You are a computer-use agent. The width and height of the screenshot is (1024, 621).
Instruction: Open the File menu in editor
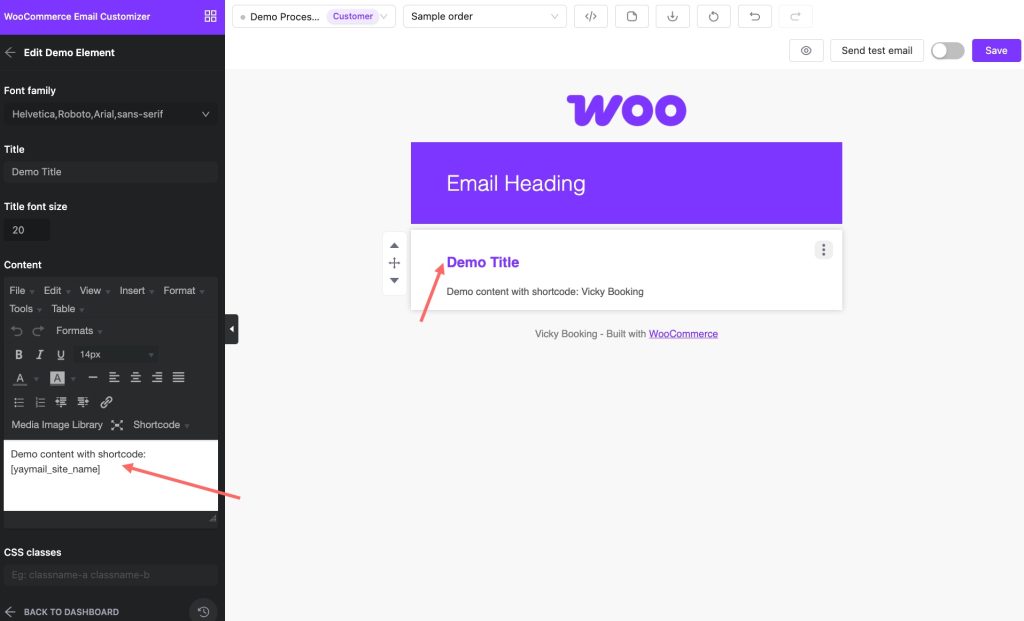coord(22,291)
